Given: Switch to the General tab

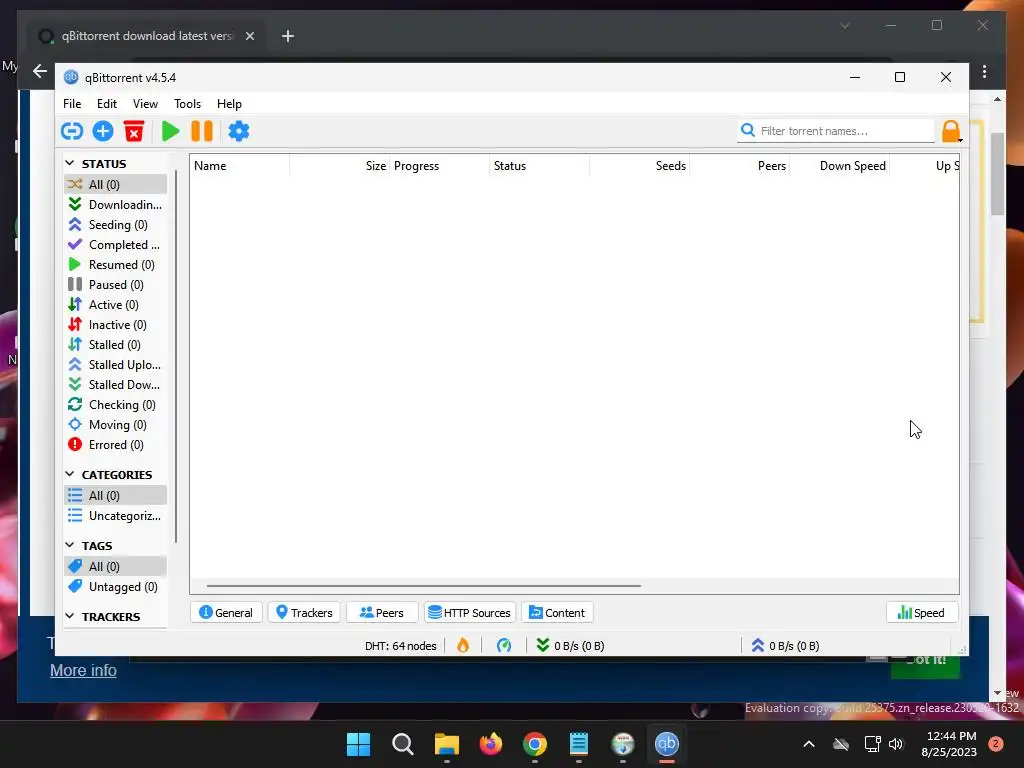Looking at the screenshot, I should 226,613.
